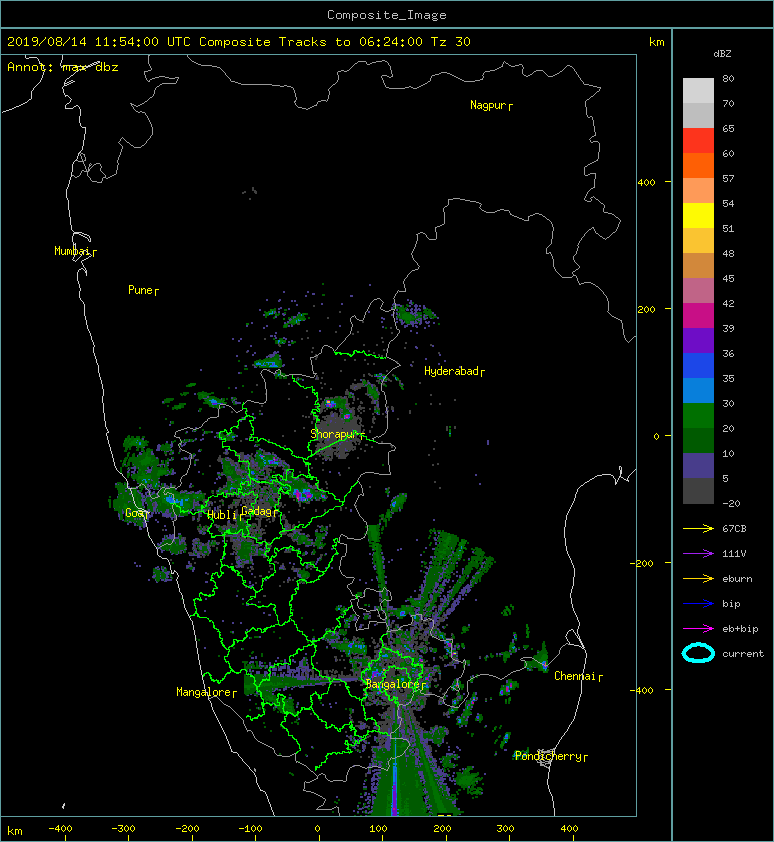The height and width of the screenshot is (842, 774).
Task: Click the blue bip arrow legend icon
Action: pyautogui.click(x=698, y=604)
